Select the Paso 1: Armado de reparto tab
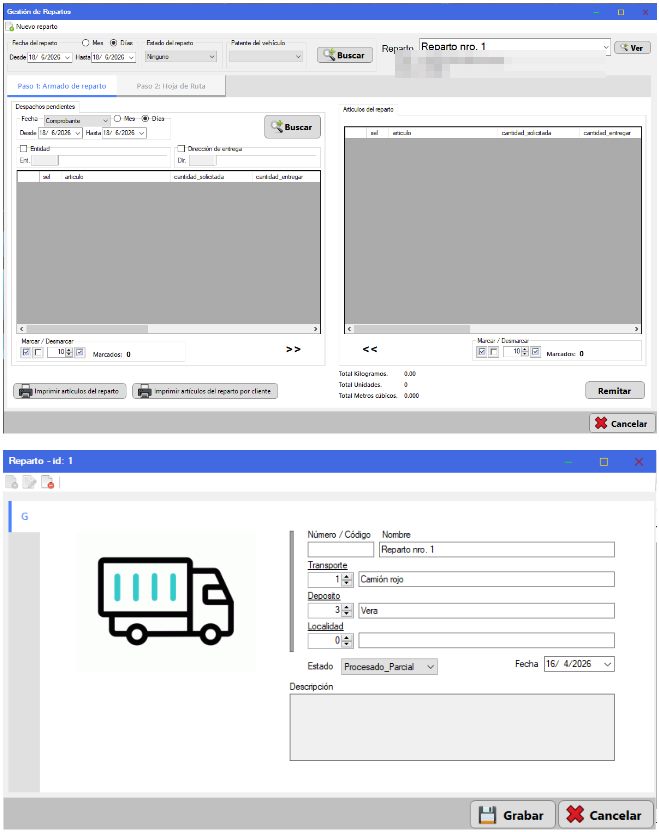Screen dimensions: 659x832 (62, 86)
